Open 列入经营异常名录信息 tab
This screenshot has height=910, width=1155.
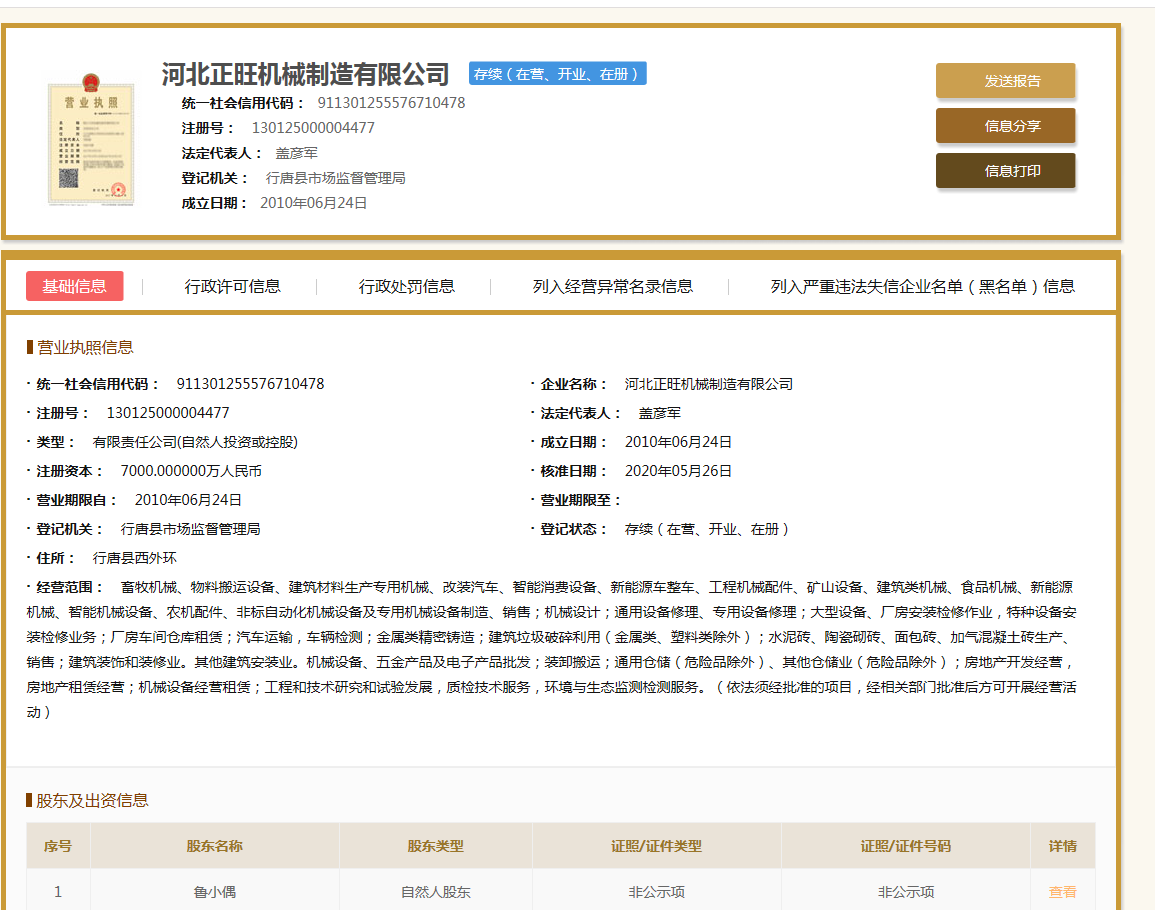pos(613,286)
